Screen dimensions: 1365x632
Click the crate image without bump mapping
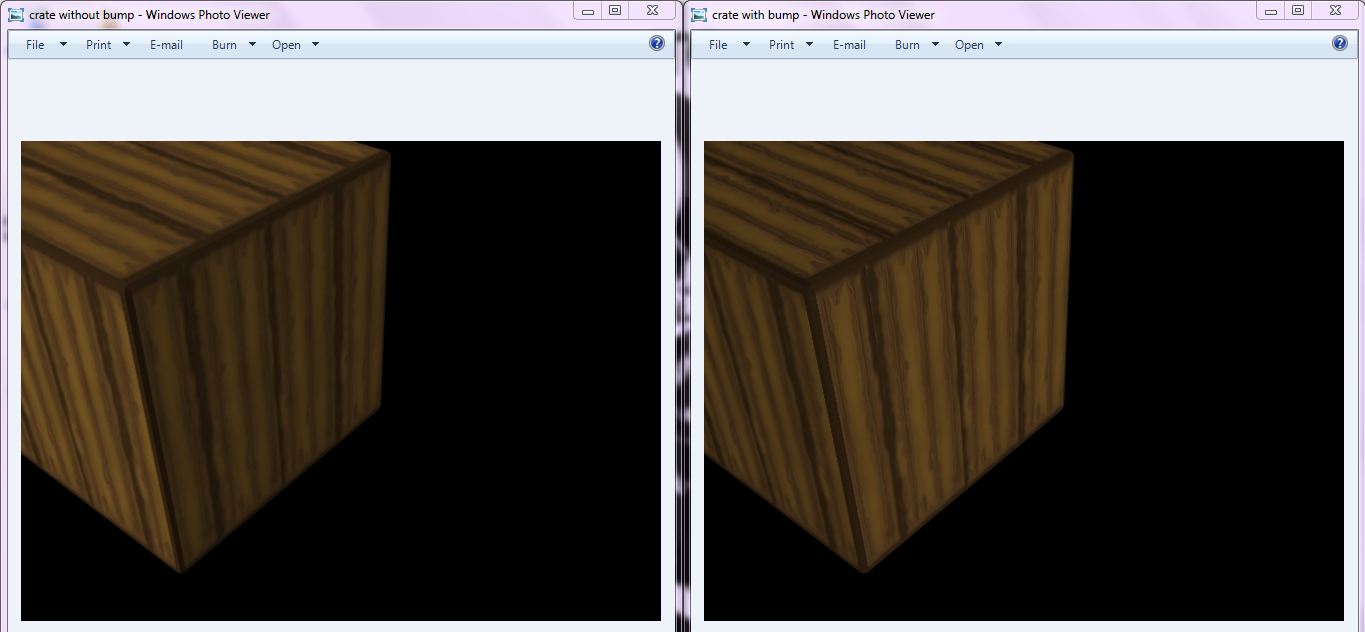click(x=341, y=381)
